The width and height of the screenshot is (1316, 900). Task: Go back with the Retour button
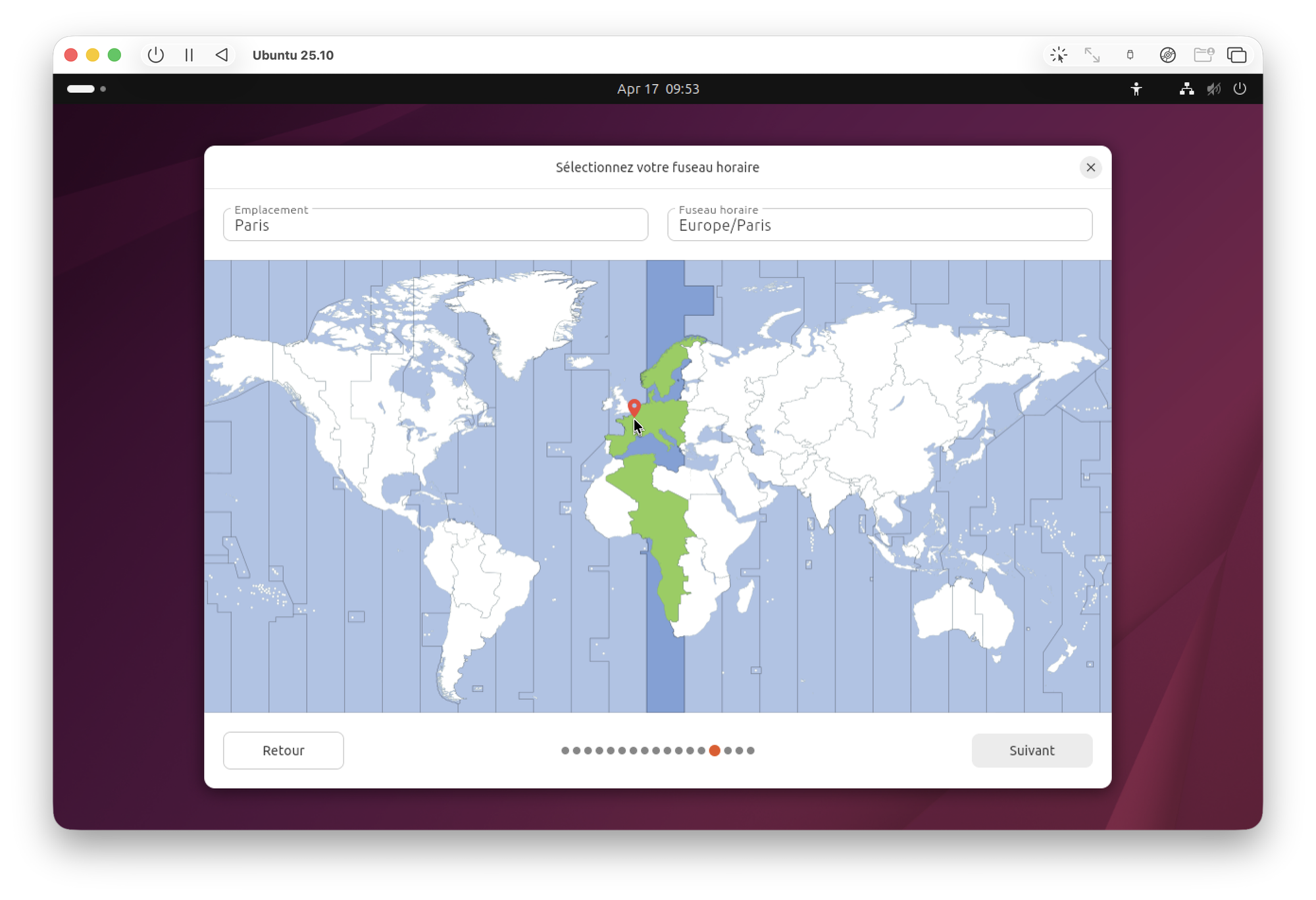[x=283, y=750]
